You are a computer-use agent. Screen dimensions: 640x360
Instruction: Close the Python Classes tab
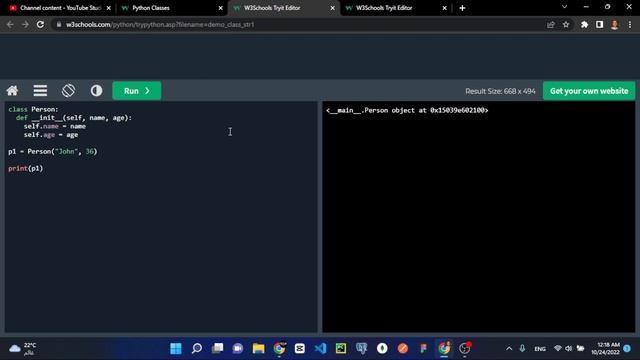point(220,8)
